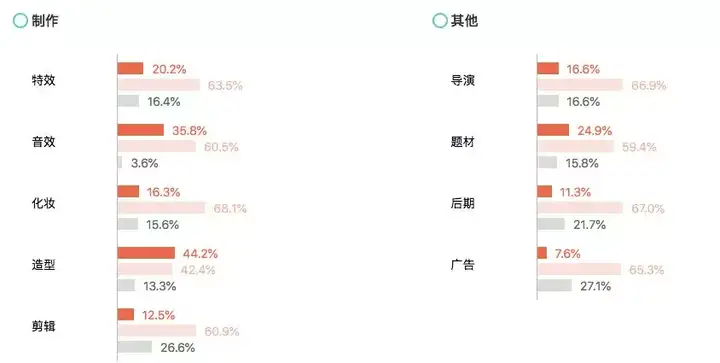Image resolution: width=720 pixels, height=363 pixels.
Task: Click the red 35.8% bar for 音效
Action: pos(141,130)
